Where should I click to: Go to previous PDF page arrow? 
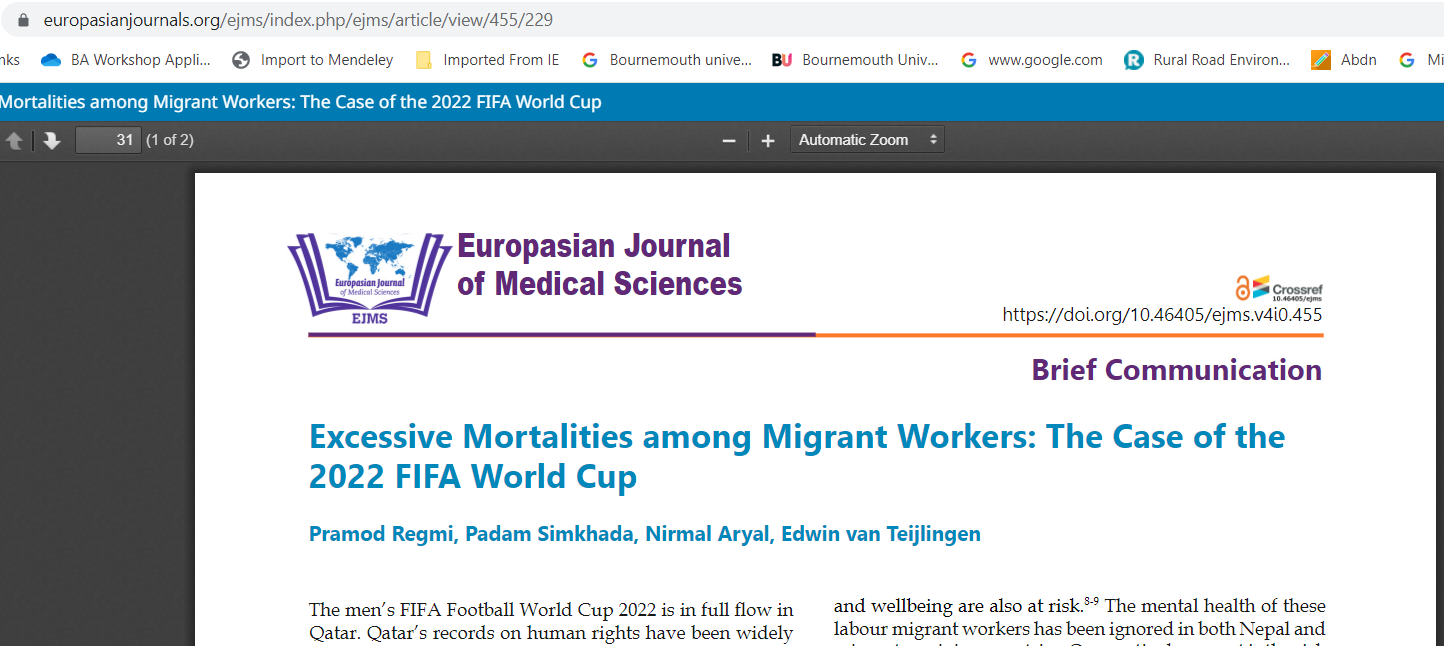pyautogui.click(x=15, y=141)
